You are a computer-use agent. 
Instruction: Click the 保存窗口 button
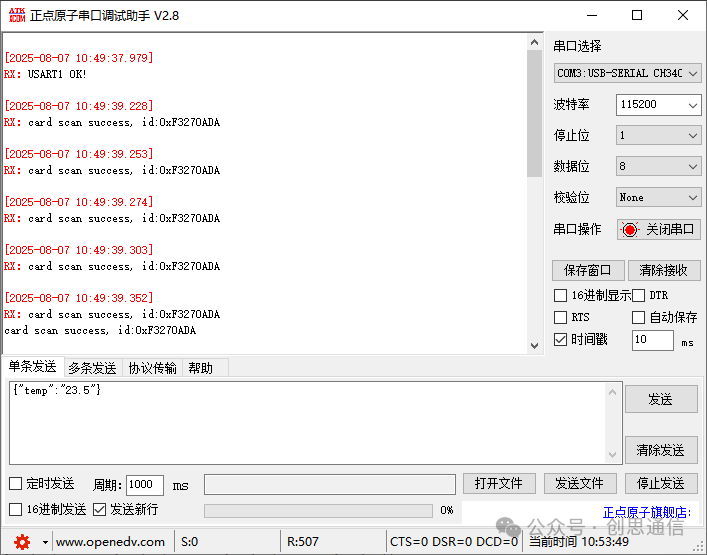588,271
